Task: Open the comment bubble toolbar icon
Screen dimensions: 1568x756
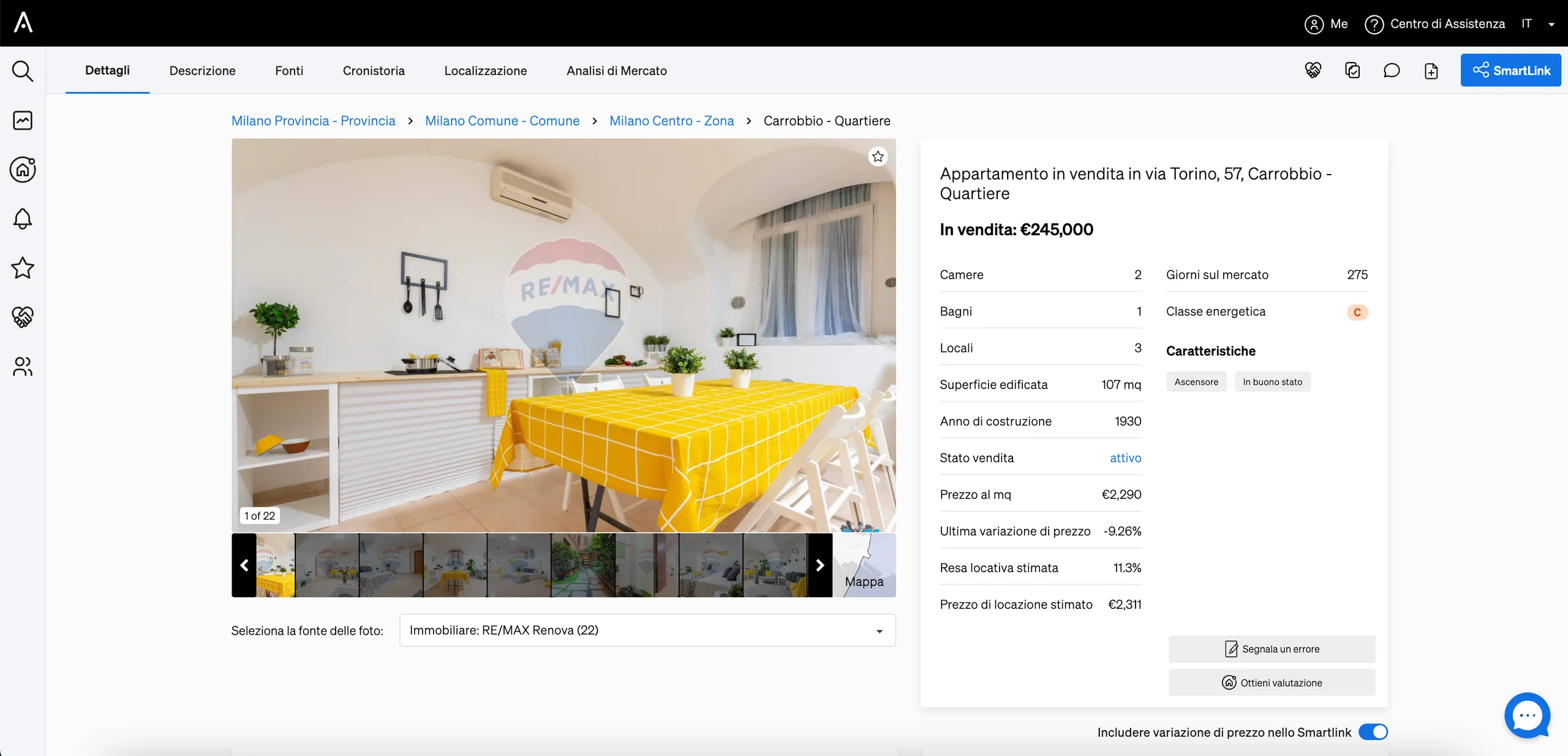Action: [x=1392, y=70]
